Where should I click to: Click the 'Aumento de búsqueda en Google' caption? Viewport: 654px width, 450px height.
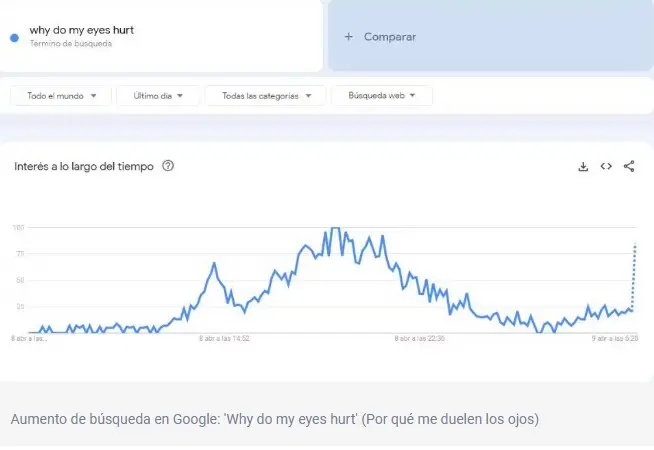[x=275, y=417]
